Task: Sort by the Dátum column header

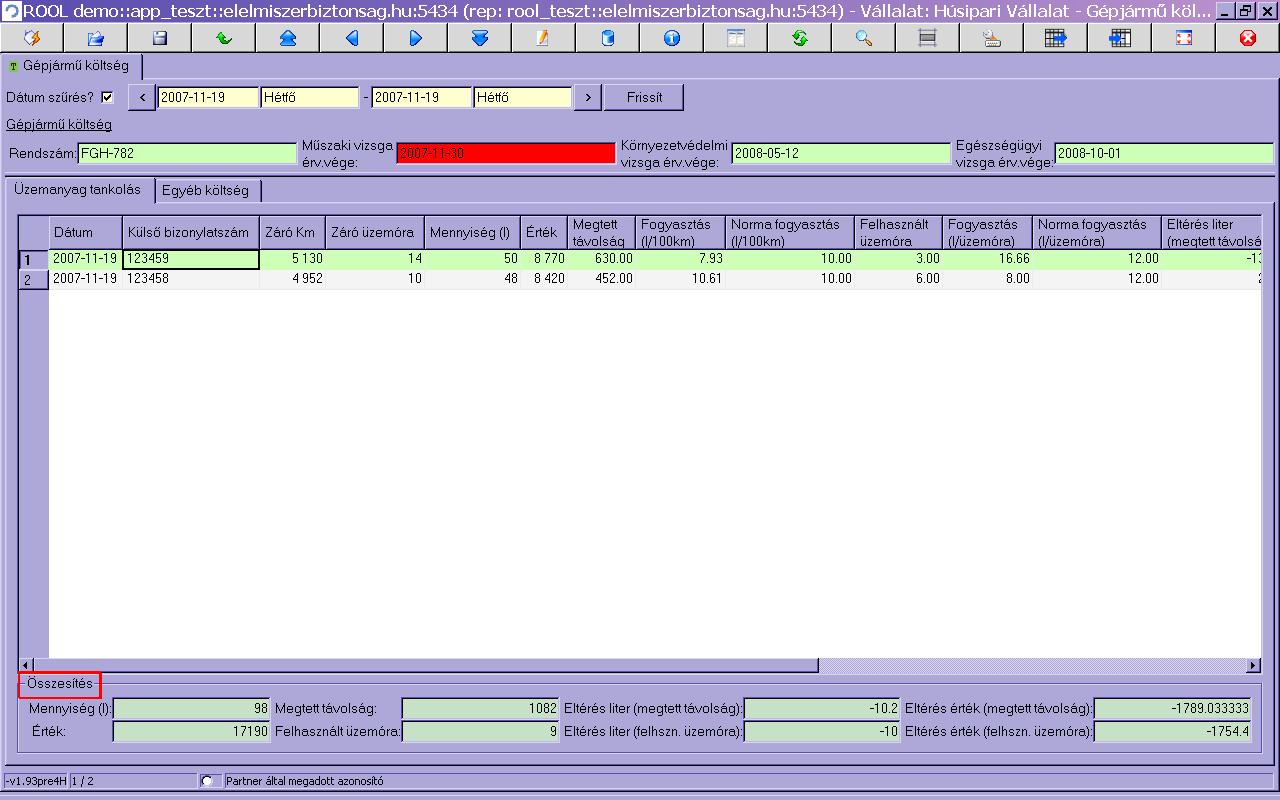Action: (86, 232)
